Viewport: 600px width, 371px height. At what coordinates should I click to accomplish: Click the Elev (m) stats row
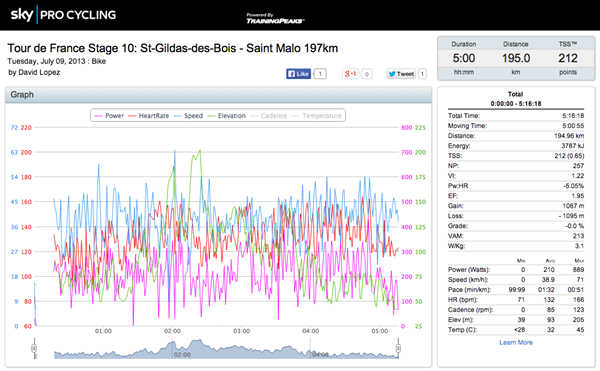click(x=516, y=320)
